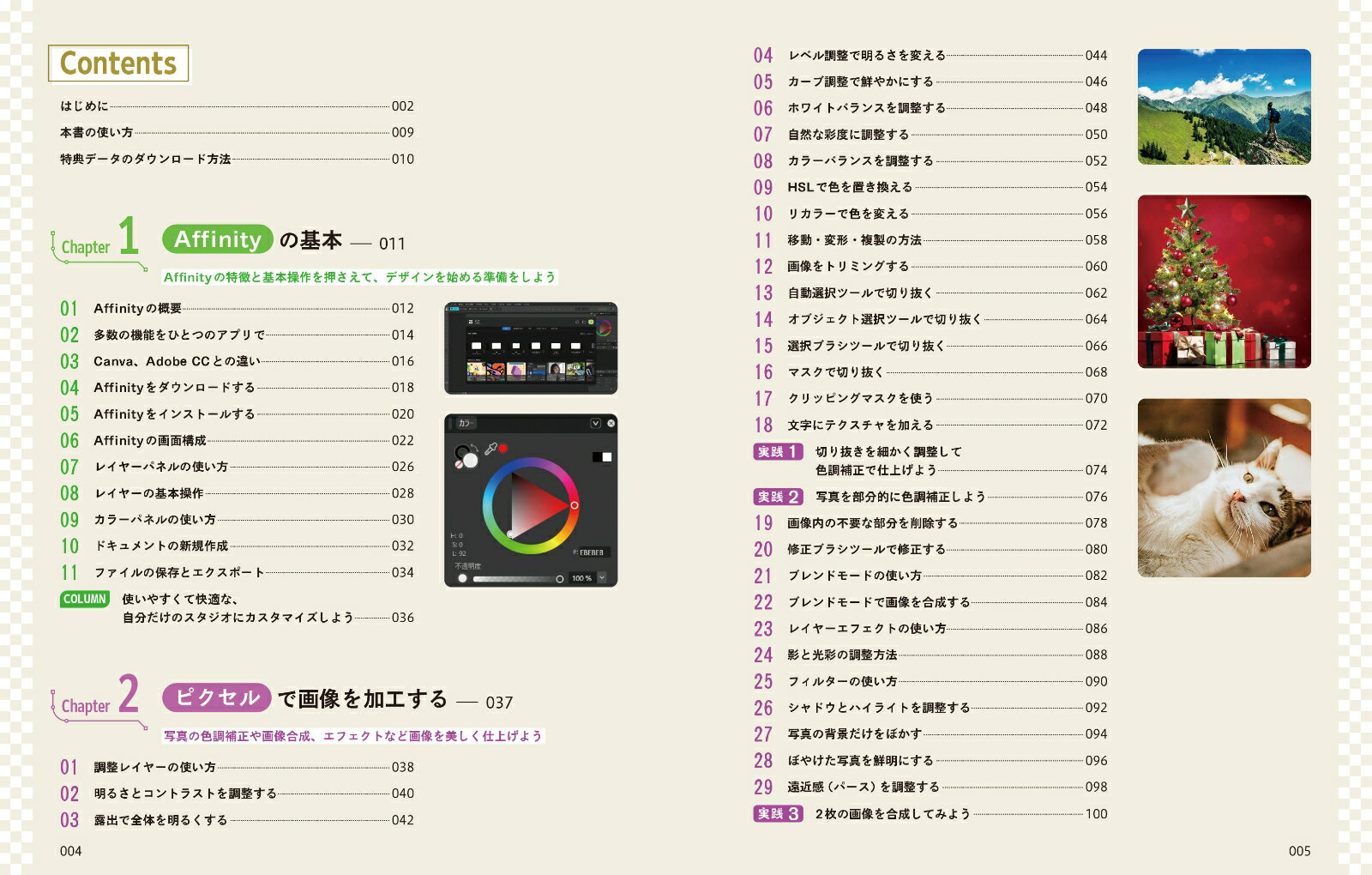
Task: Click the 本書の使い方 entry
Action: coord(237,133)
